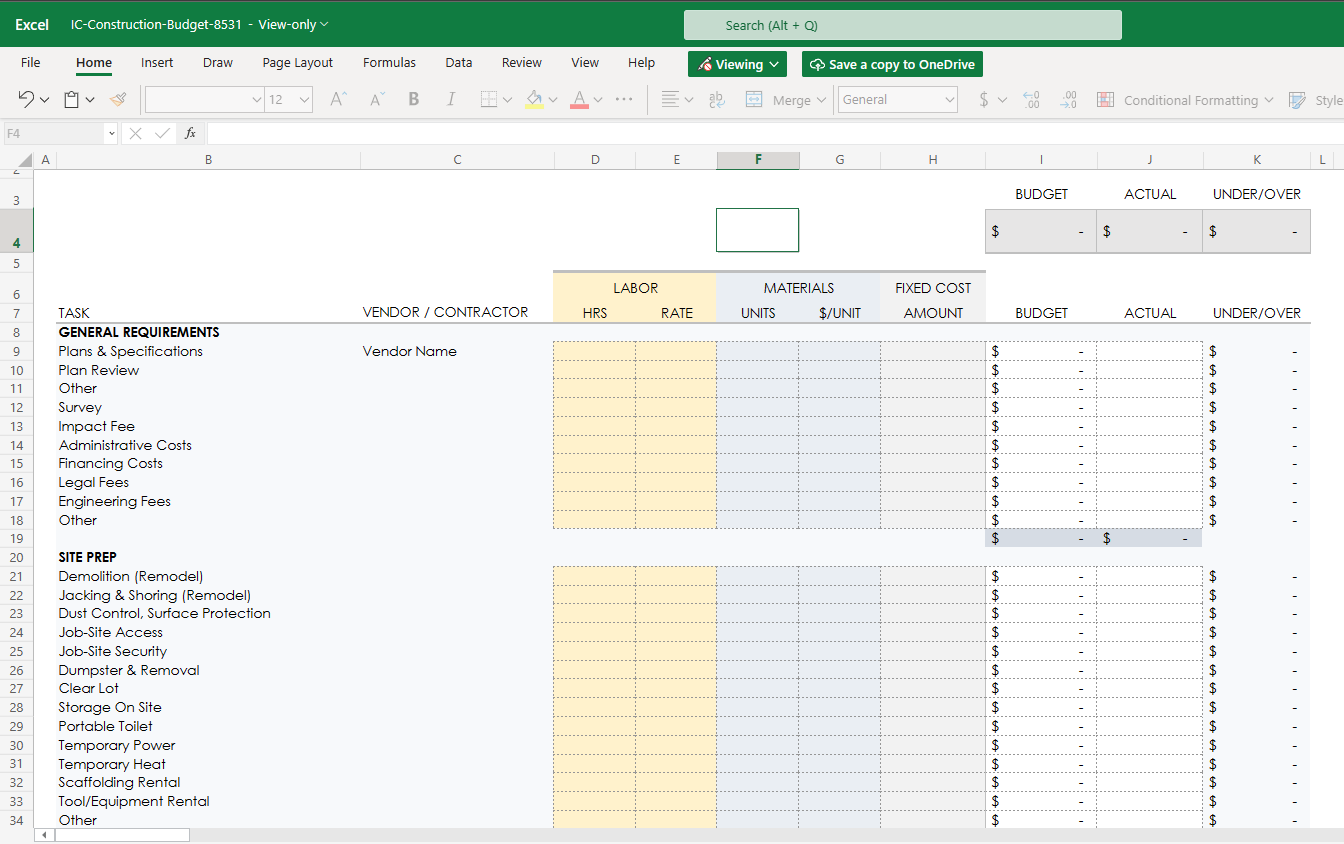This screenshot has width=1344, height=844.
Task: Click inside the Search bar
Action: 902,24
